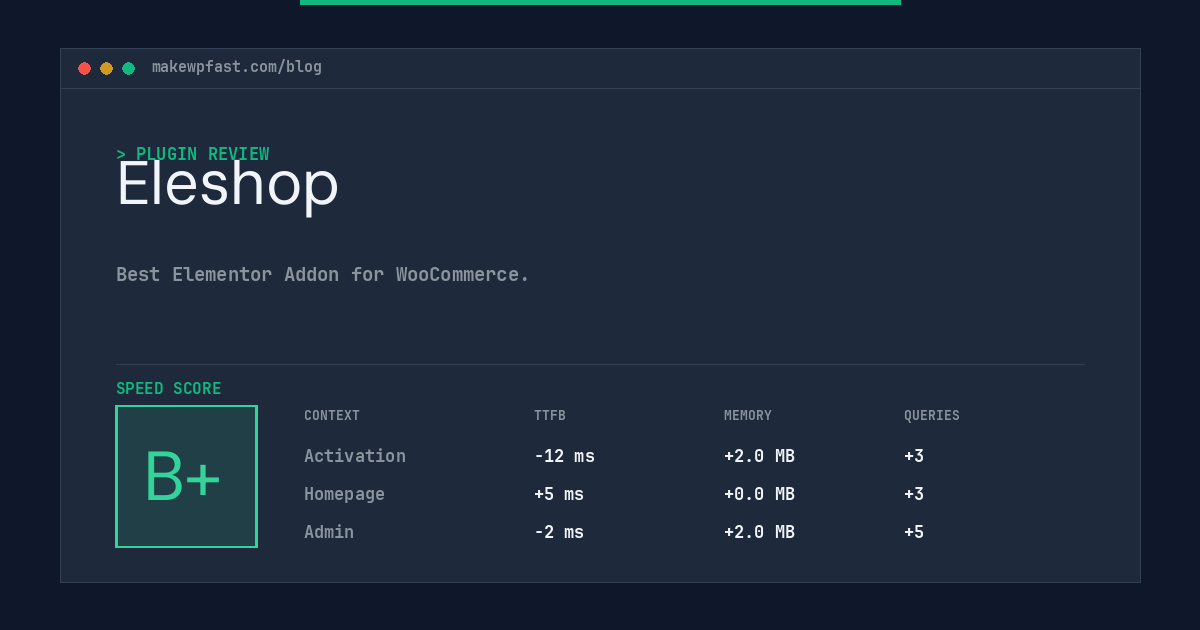
Task: Click the QUERIES column header
Action: (x=932, y=416)
